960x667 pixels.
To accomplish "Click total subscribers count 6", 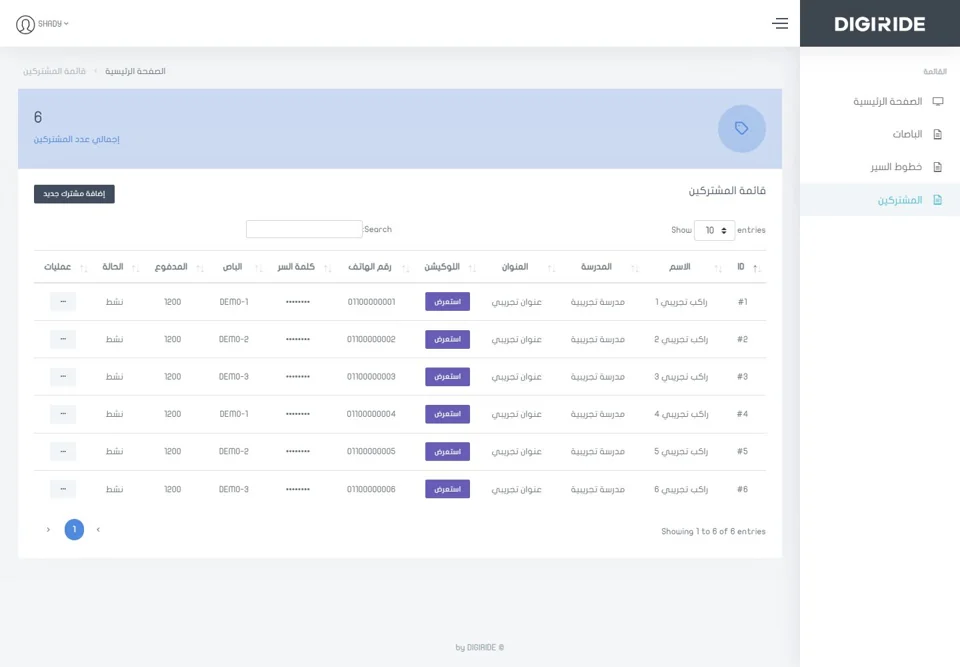I will click(38, 117).
